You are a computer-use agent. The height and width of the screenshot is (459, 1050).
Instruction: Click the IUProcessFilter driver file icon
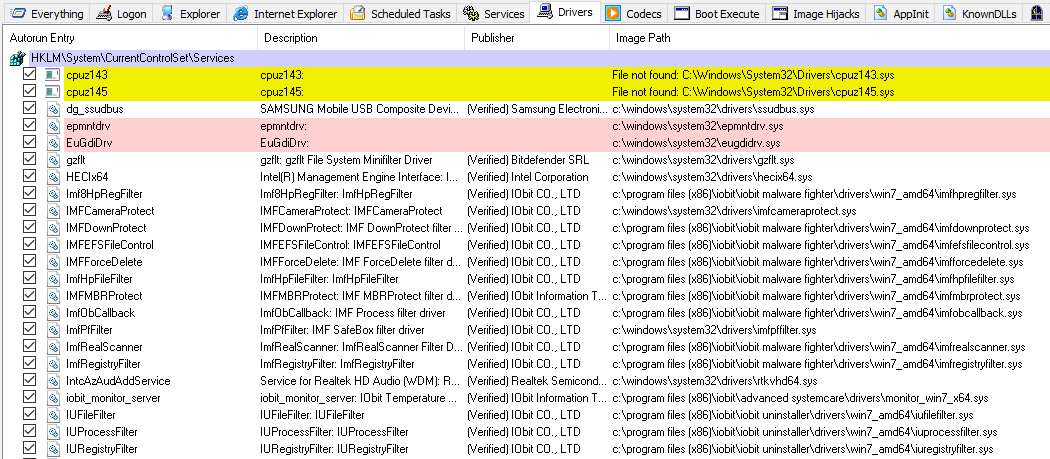(x=53, y=432)
